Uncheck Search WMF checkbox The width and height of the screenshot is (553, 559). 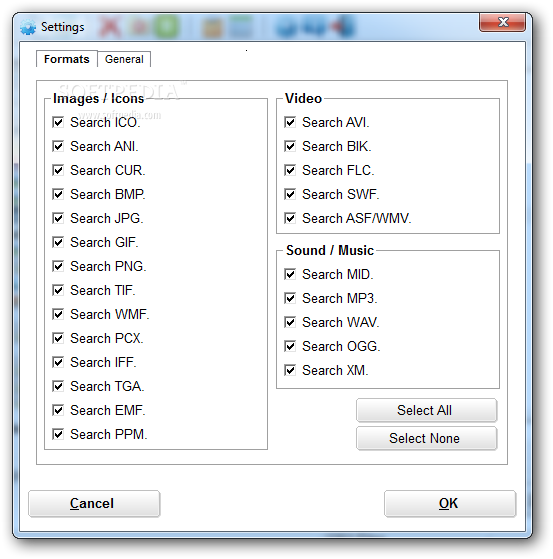pyautogui.click(x=58, y=314)
